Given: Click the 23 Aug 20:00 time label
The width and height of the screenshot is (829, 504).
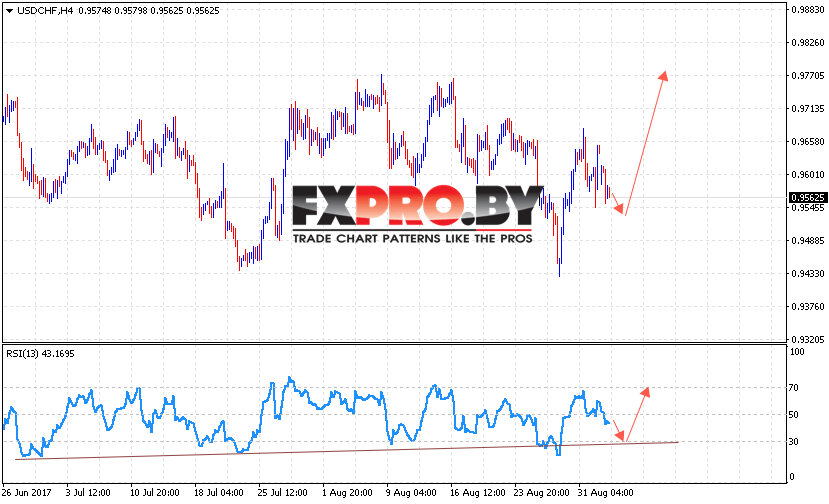Looking at the screenshot, I should pyautogui.click(x=541, y=492).
